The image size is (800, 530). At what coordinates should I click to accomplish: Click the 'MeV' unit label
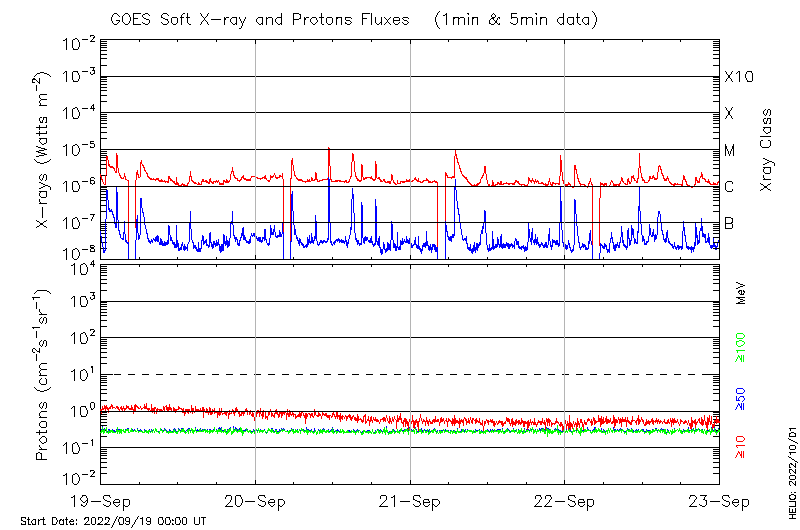[741, 291]
